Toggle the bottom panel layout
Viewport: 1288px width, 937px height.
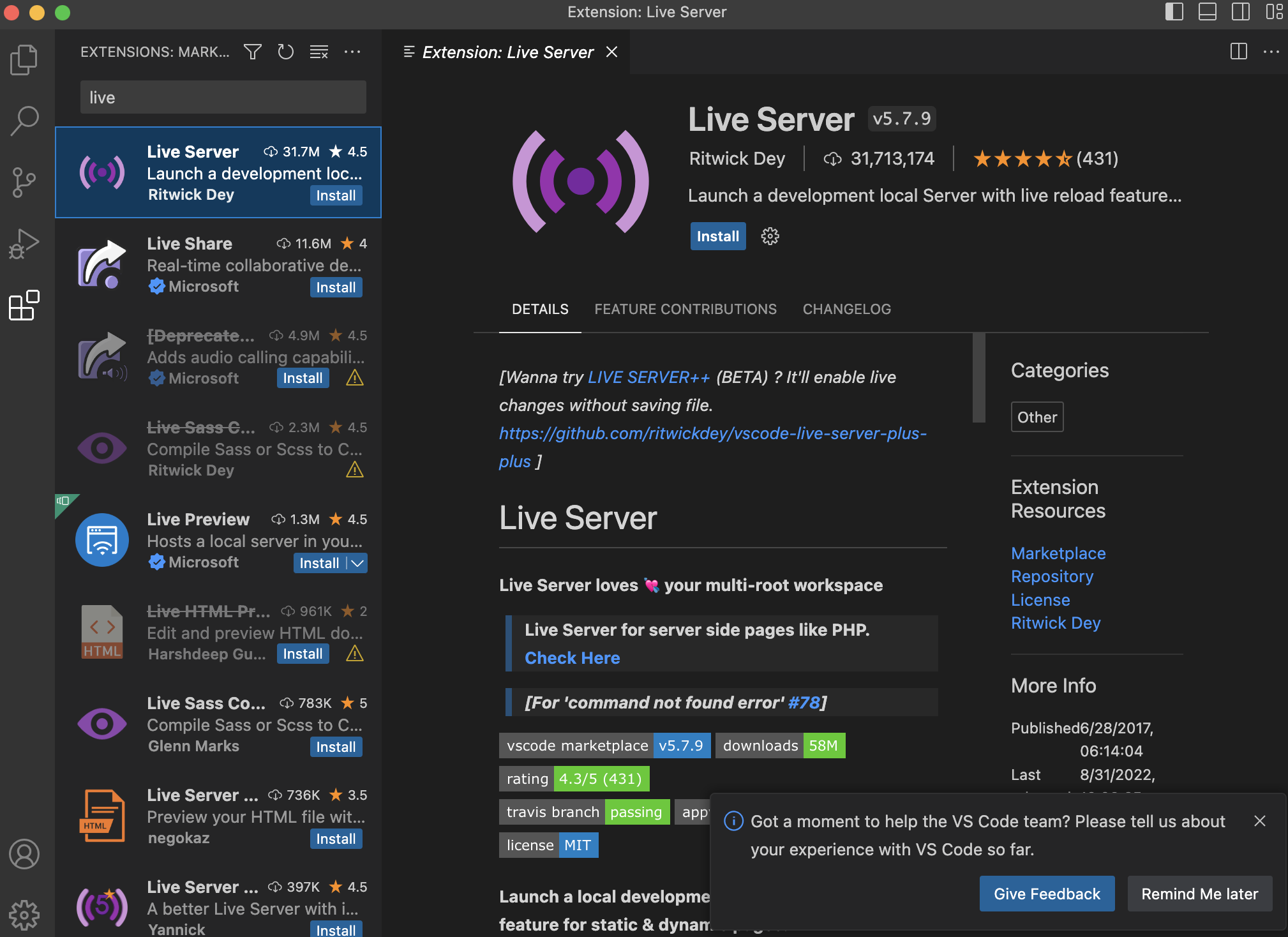point(1207,12)
